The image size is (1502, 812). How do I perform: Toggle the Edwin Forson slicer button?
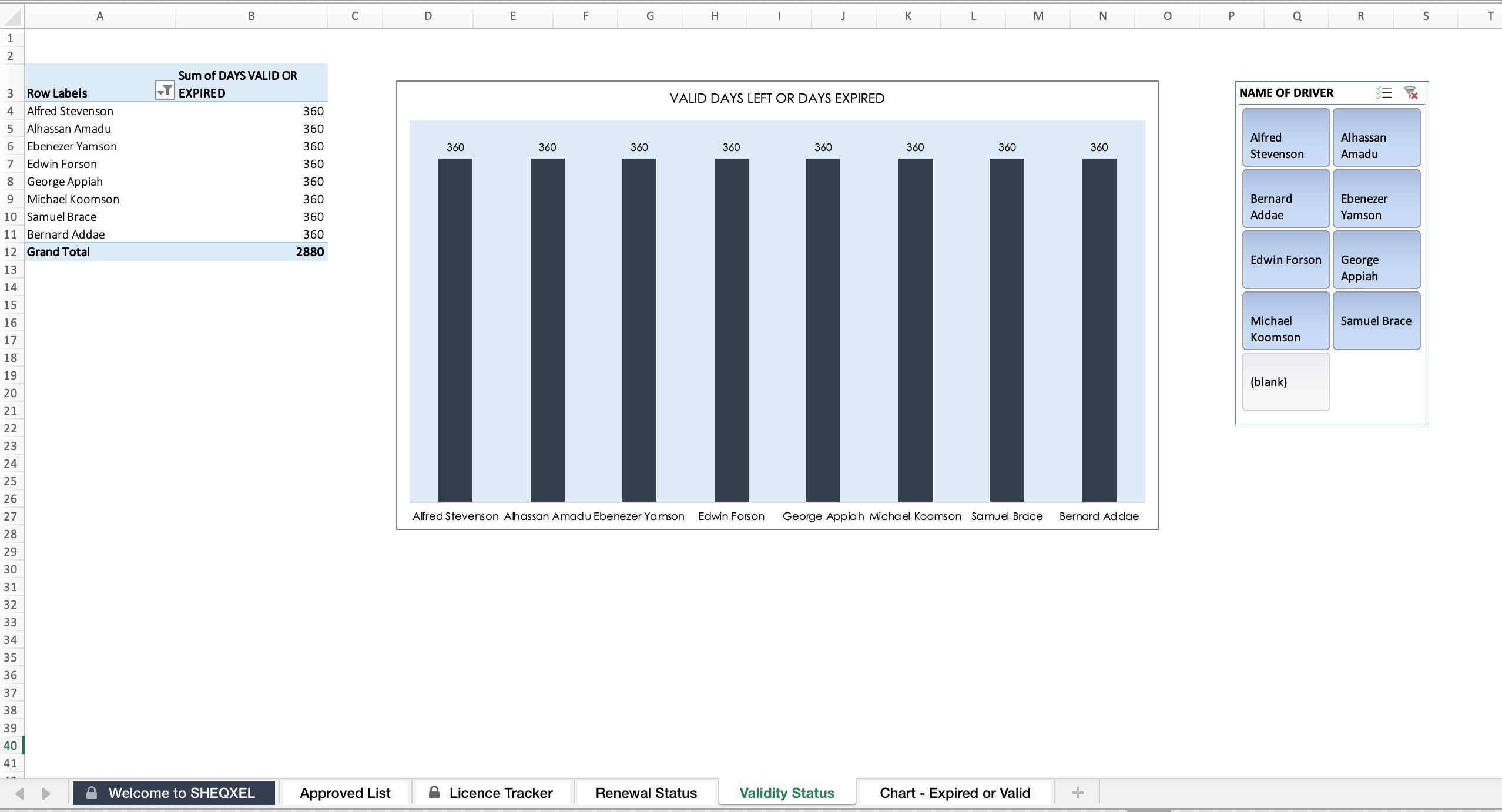[x=1285, y=259]
